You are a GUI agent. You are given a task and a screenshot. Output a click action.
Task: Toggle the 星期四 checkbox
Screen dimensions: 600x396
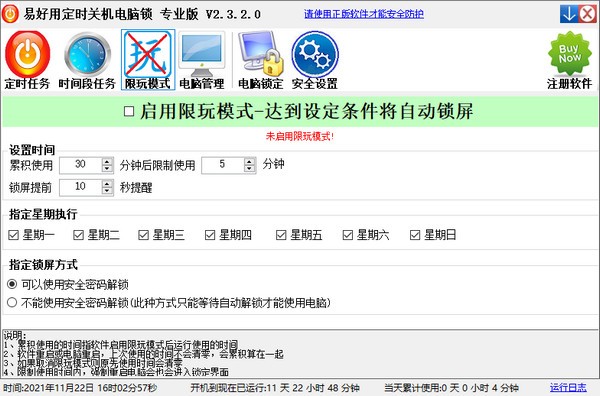pyautogui.click(x=210, y=235)
